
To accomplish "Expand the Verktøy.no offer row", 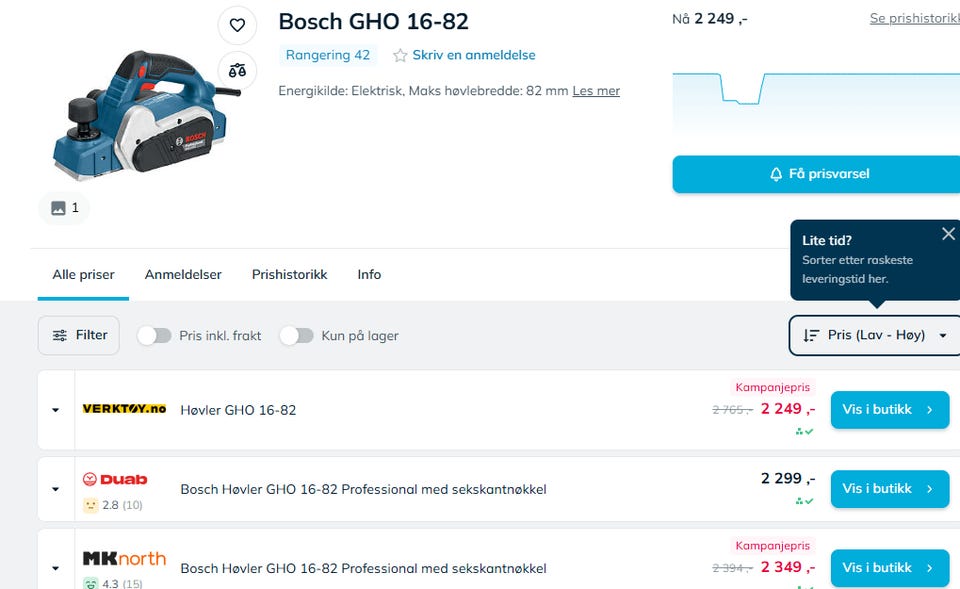I will [56, 410].
